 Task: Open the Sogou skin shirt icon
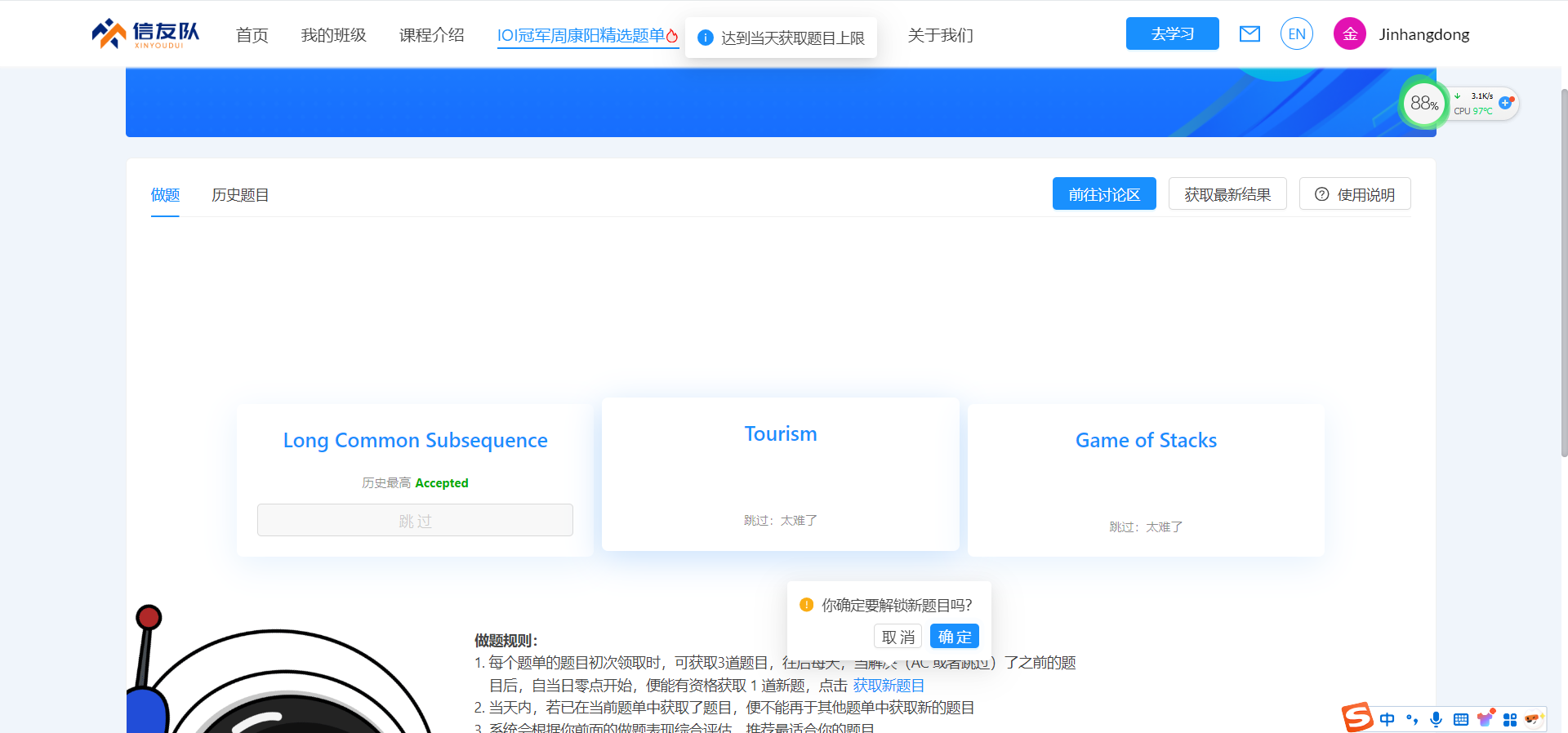tap(1486, 718)
